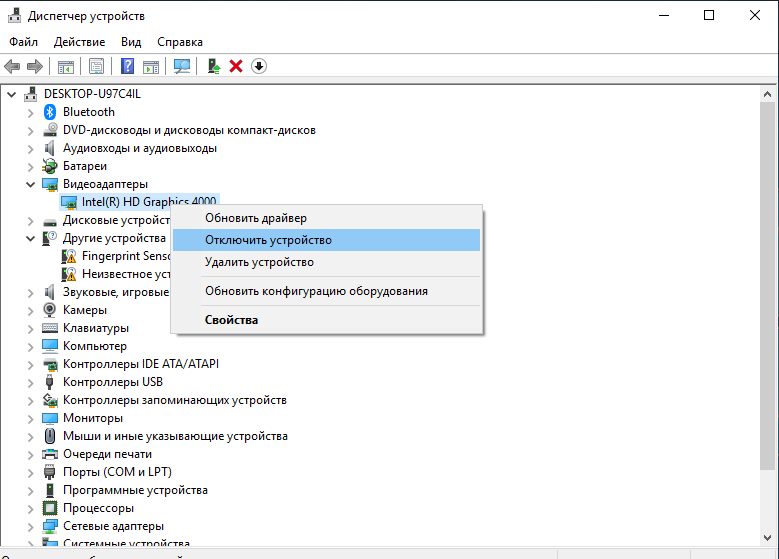The width and height of the screenshot is (779, 559).
Task: Open the Файл menu
Action: tap(23, 42)
